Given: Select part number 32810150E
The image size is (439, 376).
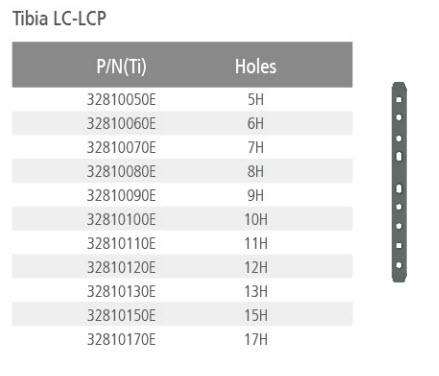Looking at the screenshot, I should (121, 316).
